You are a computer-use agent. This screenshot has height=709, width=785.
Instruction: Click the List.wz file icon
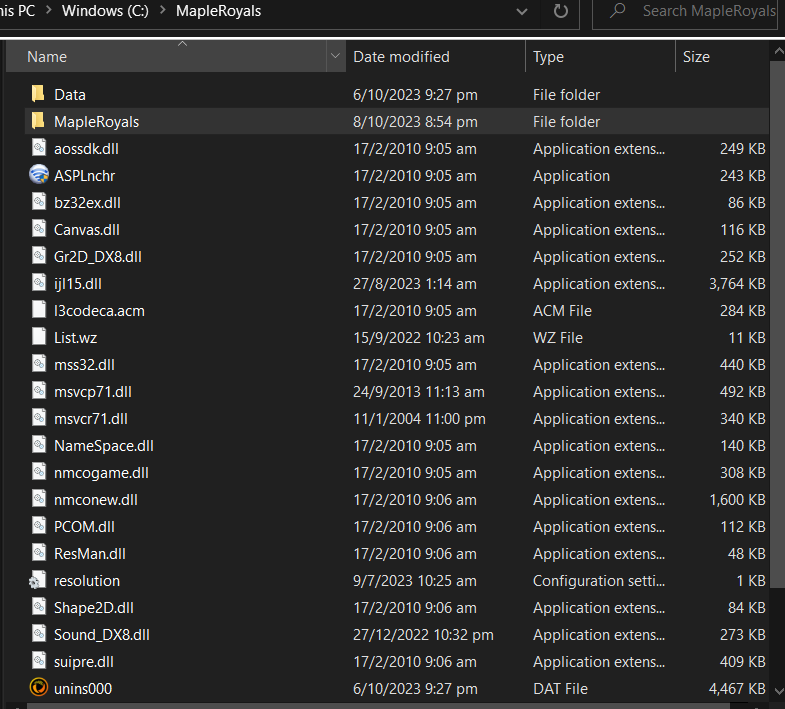39,337
